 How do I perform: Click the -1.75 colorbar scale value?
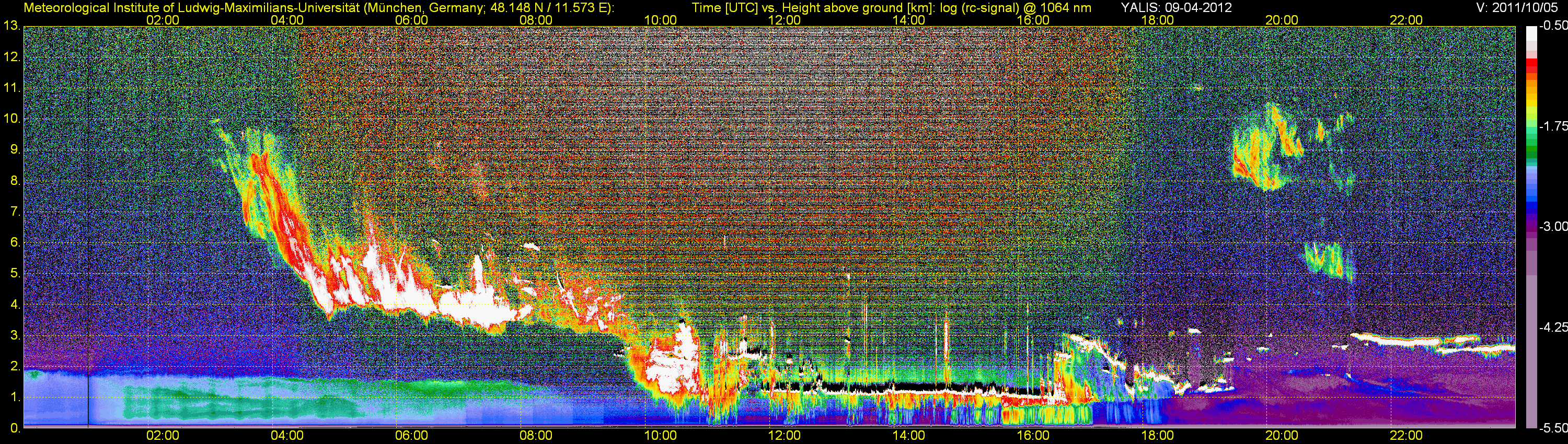[1553, 126]
